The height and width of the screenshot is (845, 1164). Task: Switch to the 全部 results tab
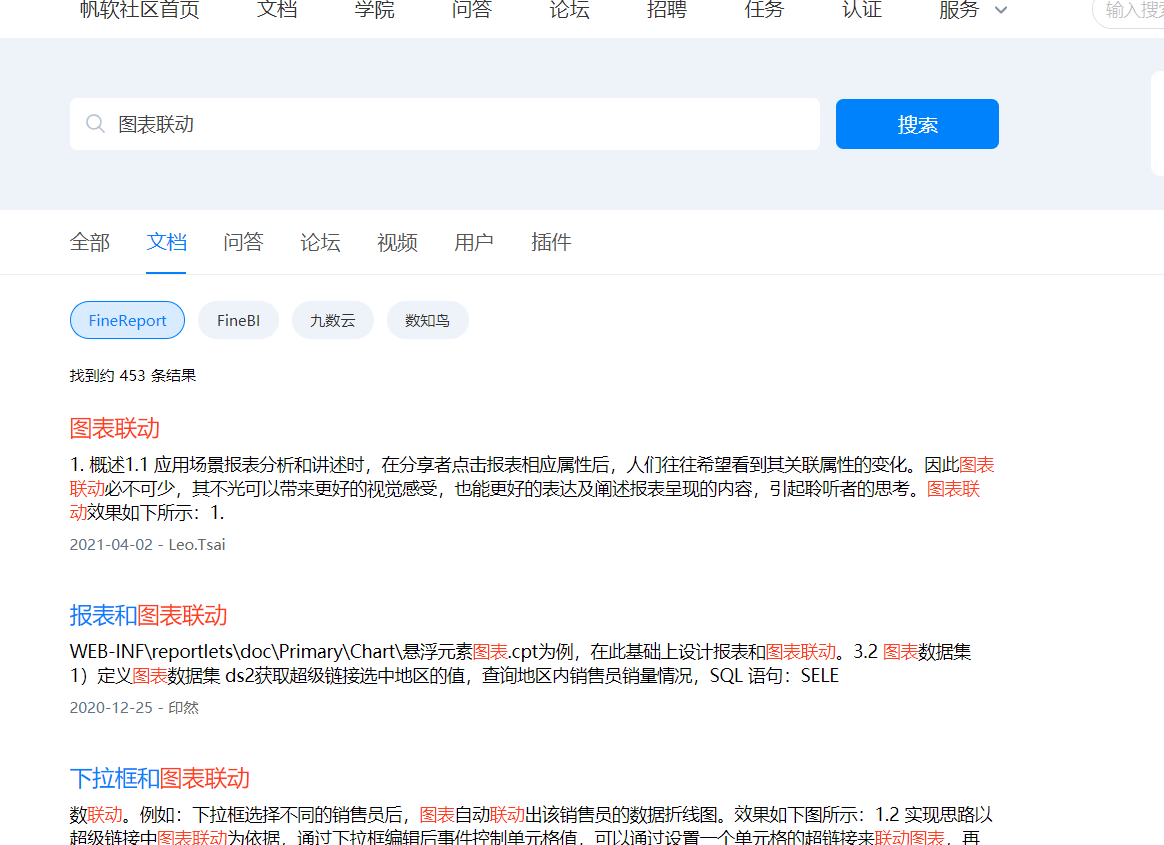click(x=90, y=242)
